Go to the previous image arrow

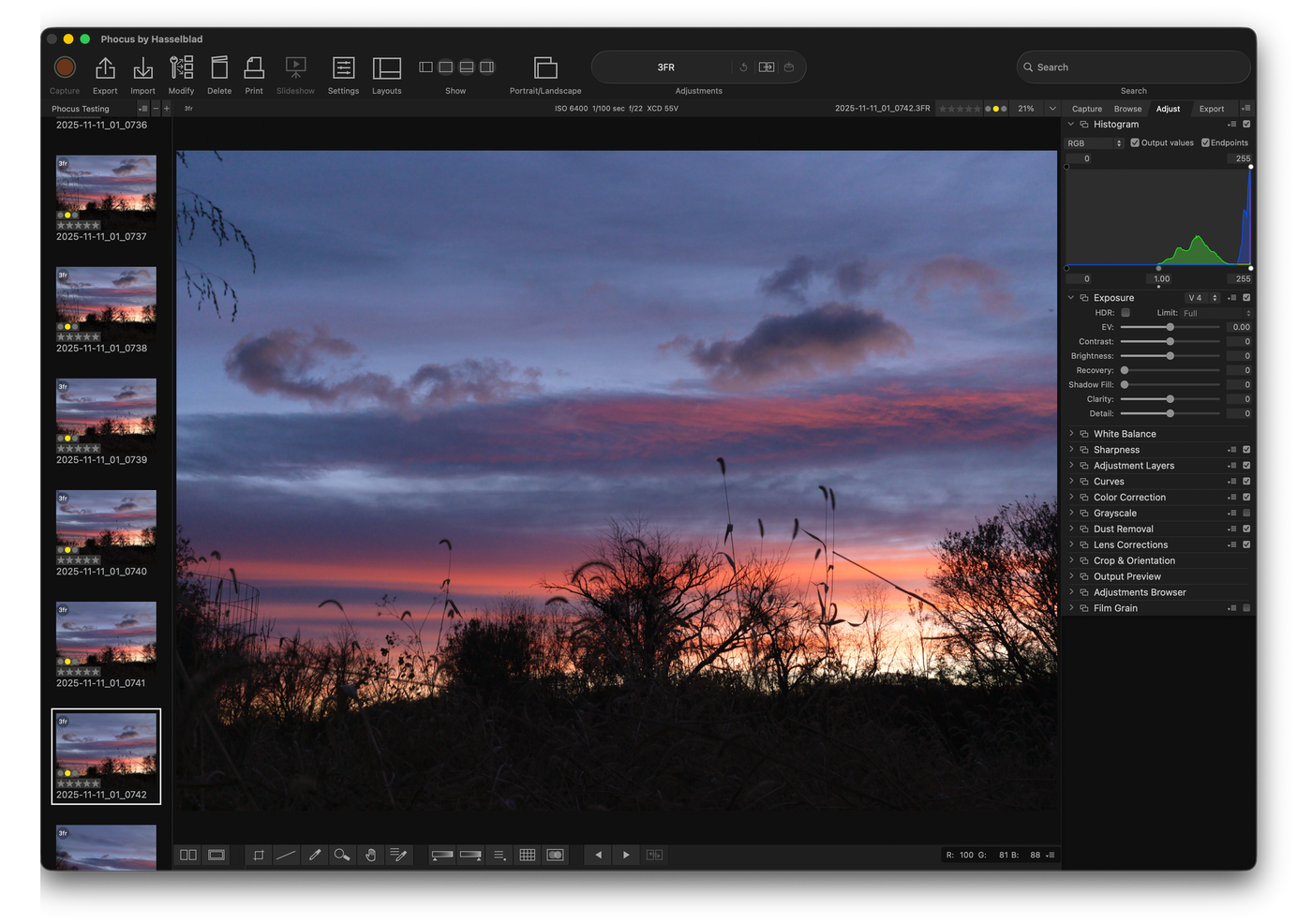(x=598, y=855)
